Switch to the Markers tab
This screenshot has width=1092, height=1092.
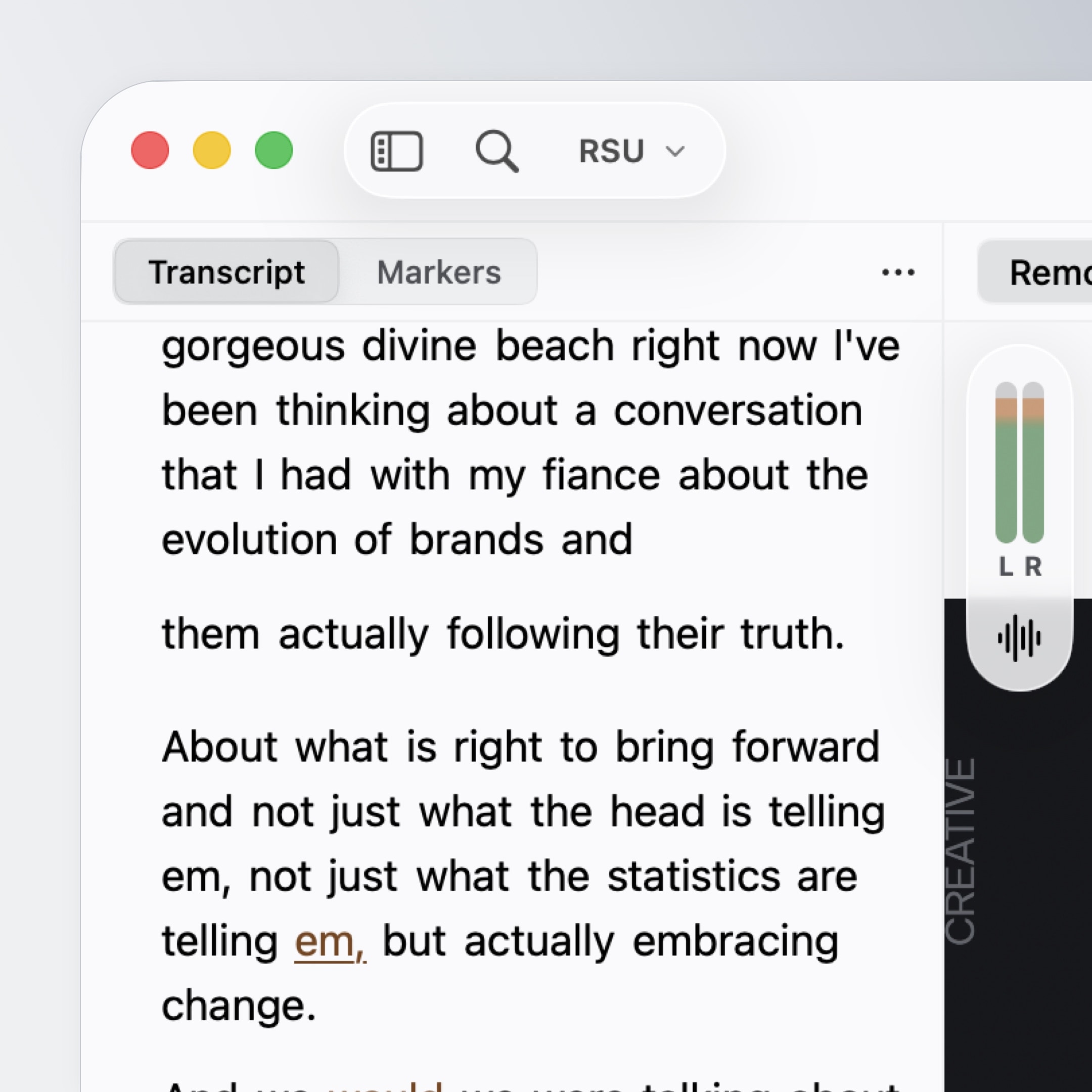coord(439,272)
